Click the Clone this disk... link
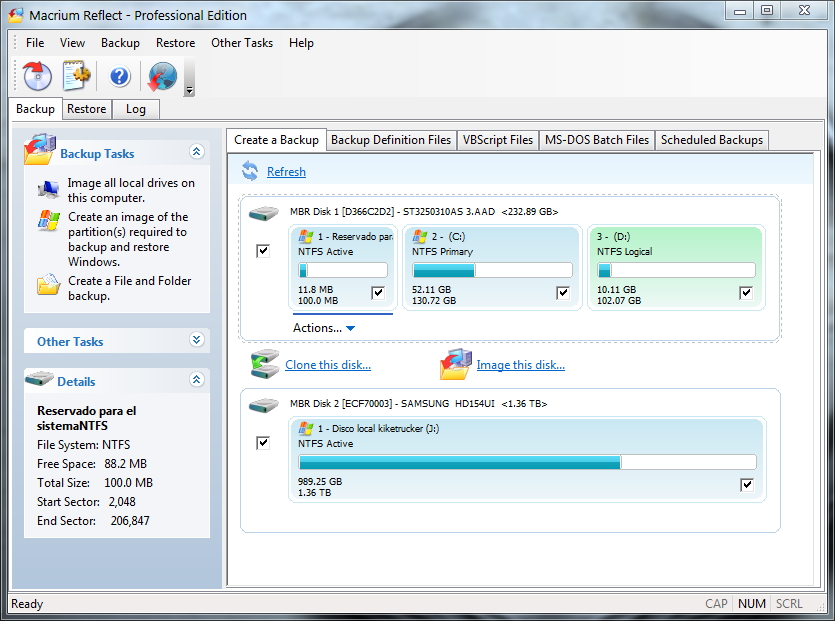This screenshot has width=835, height=621. click(x=328, y=365)
